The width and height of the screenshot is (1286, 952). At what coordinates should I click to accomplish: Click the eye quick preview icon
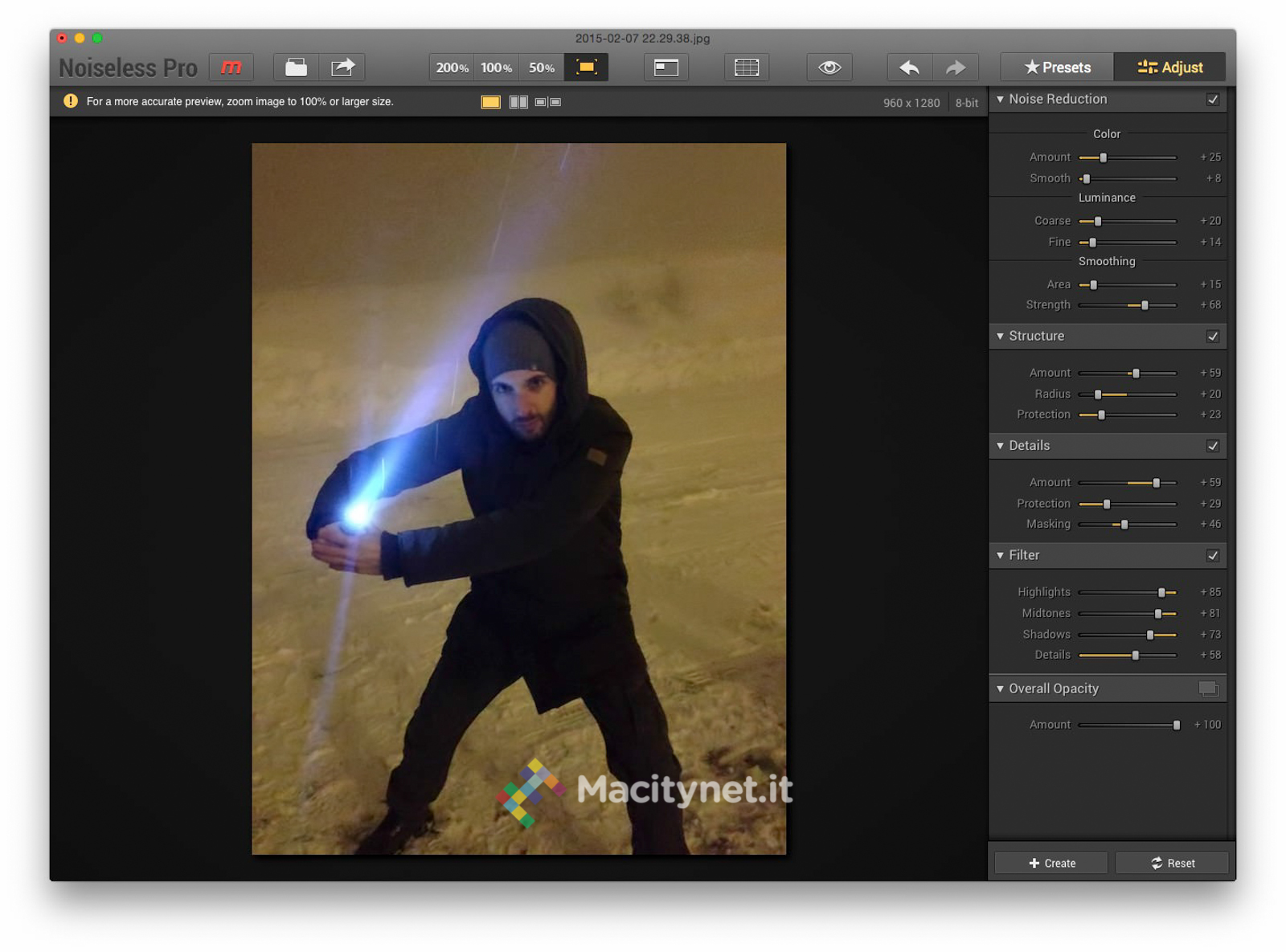tap(829, 67)
